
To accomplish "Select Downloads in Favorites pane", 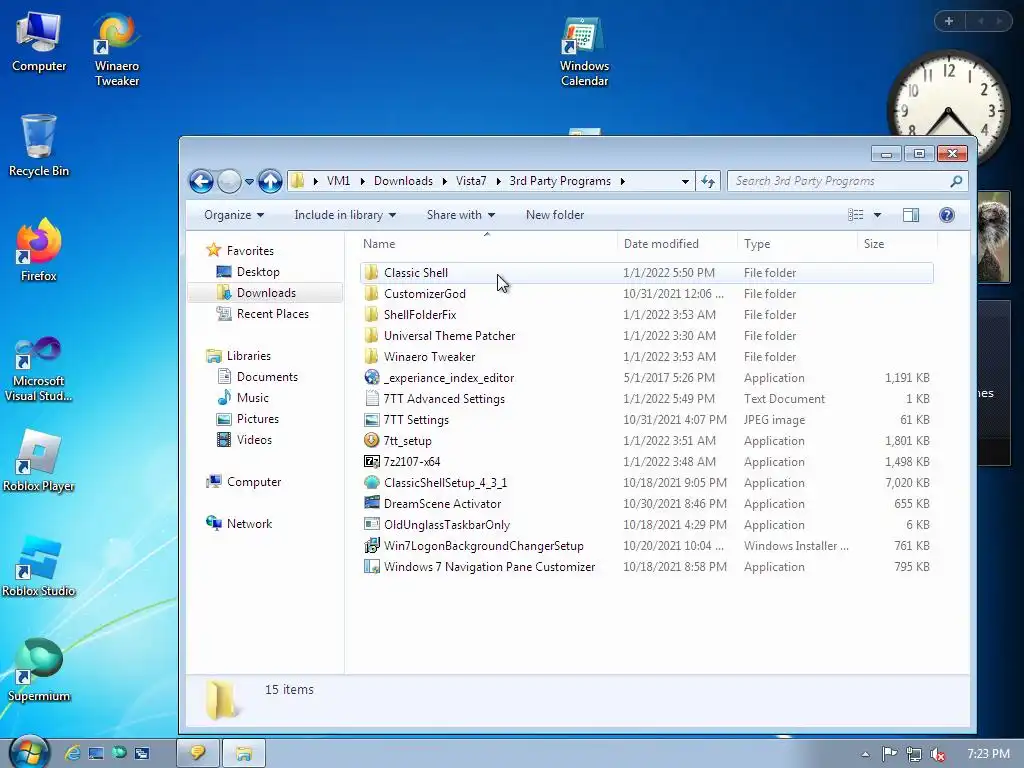I will [266, 293].
